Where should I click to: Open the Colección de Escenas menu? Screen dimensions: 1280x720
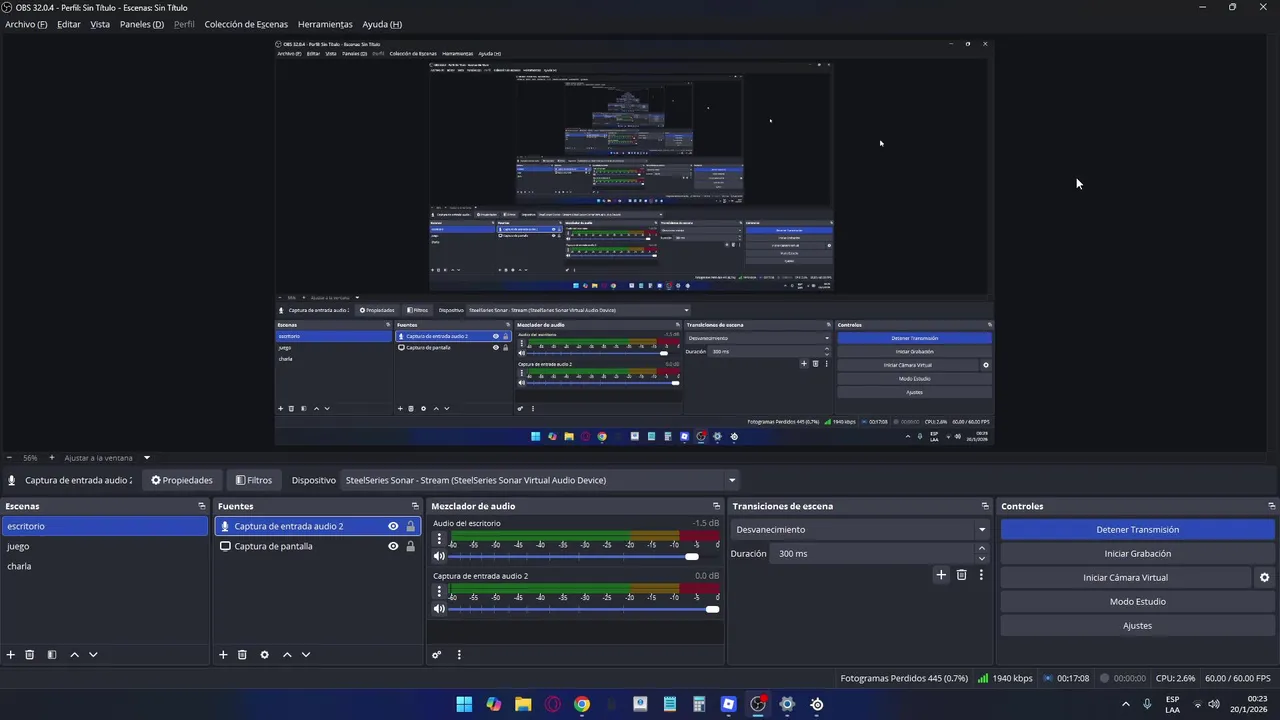pyautogui.click(x=246, y=24)
